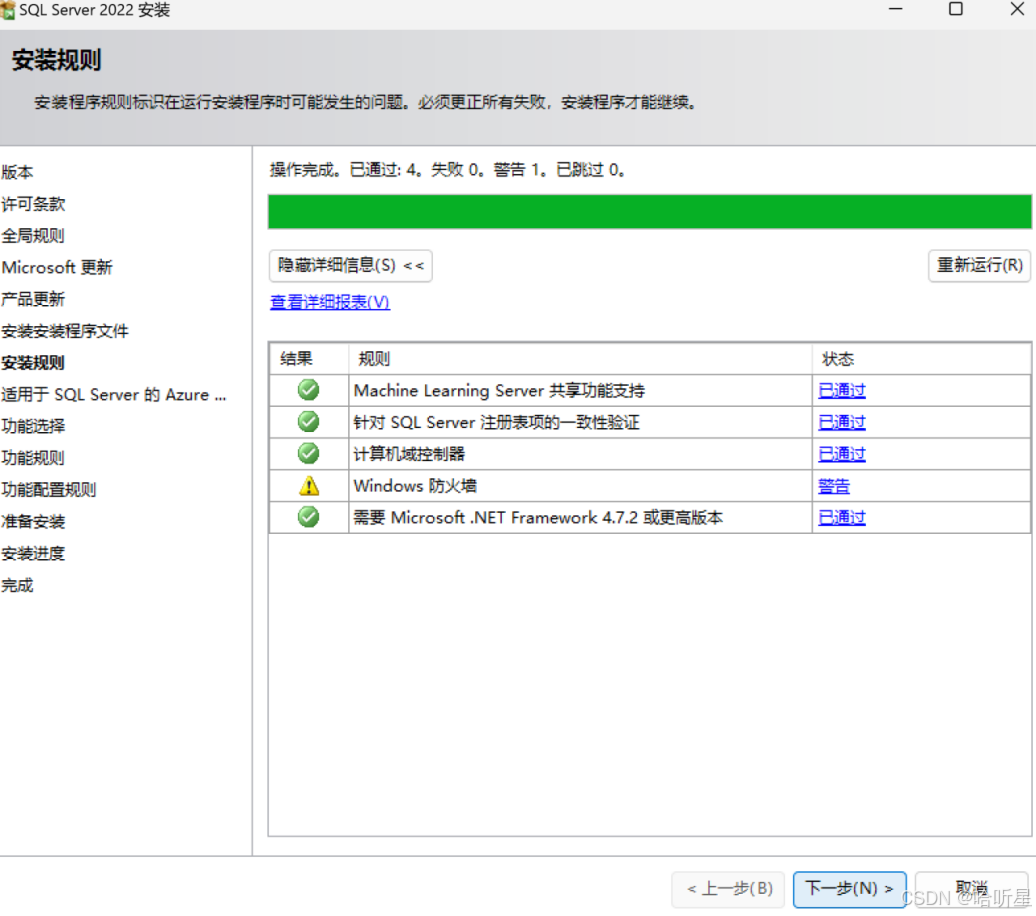
Task: Click the check icon for .NET Framework 4.7.2 rule
Action: point(308,517)
